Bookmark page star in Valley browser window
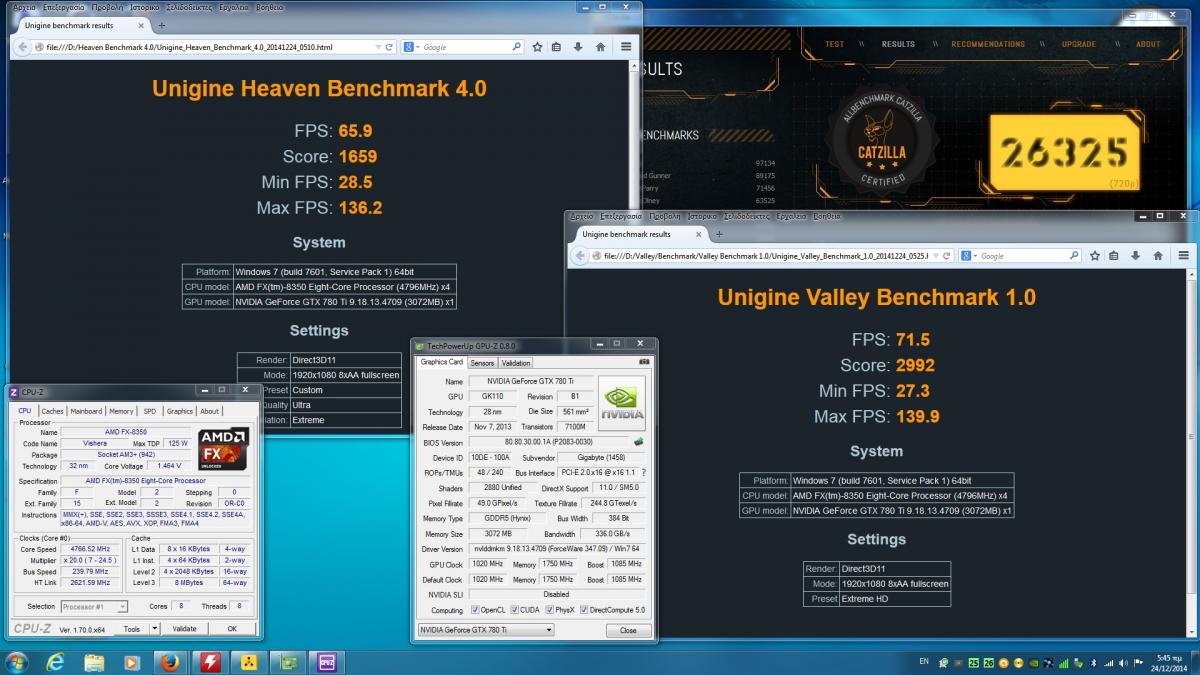 click(x=1095, y=255)
